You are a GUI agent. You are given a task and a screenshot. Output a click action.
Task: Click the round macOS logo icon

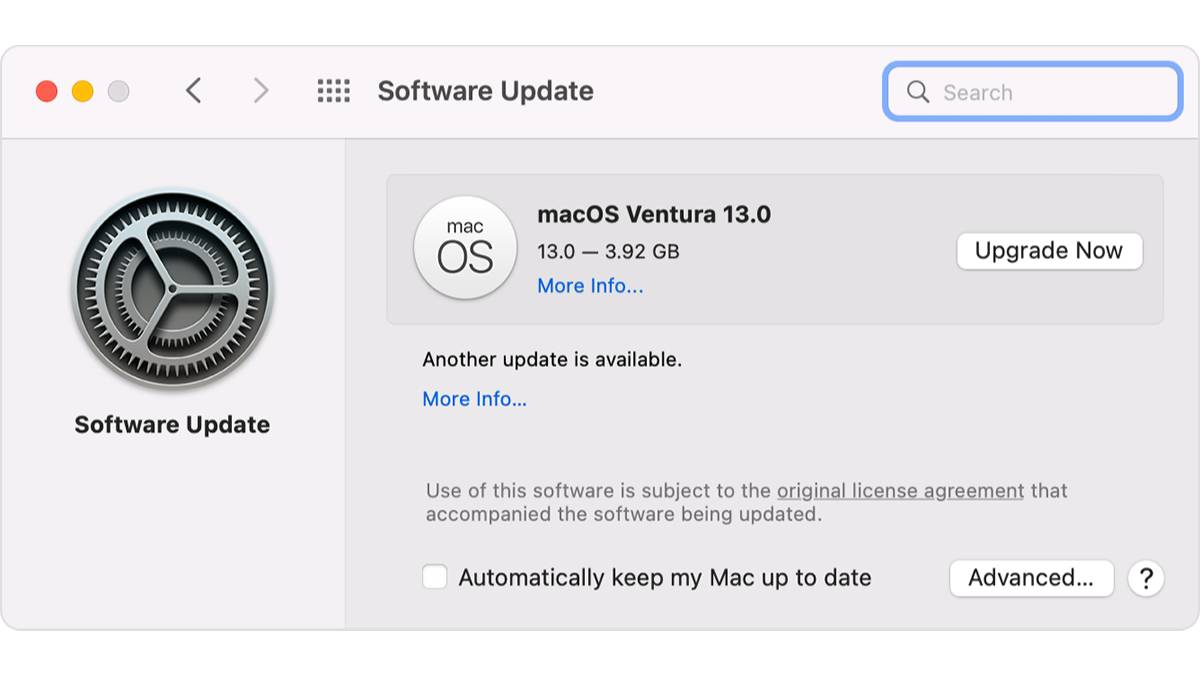pyautogui.click(x=465, y=248)
